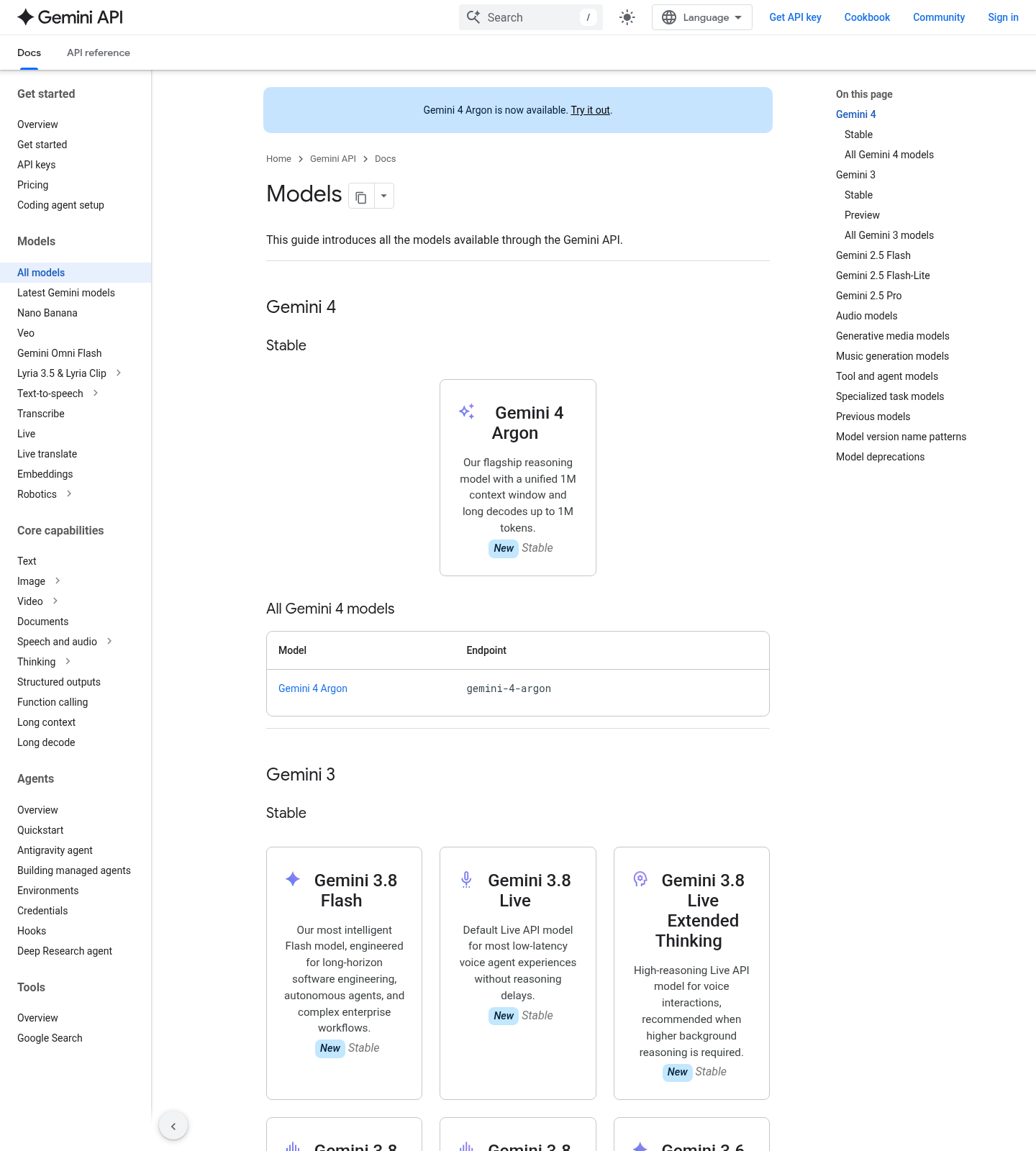
Task: Open Function calling in sidebar
Action: click(x=53, y=702)
